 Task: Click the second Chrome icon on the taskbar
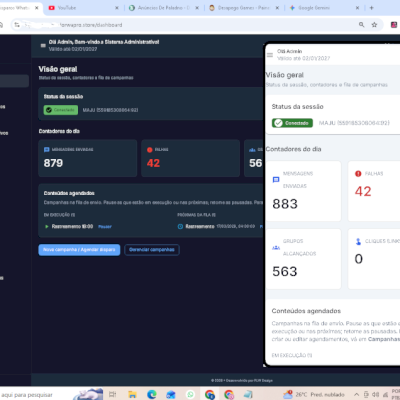pyautogui.click(x=229, y=395)
